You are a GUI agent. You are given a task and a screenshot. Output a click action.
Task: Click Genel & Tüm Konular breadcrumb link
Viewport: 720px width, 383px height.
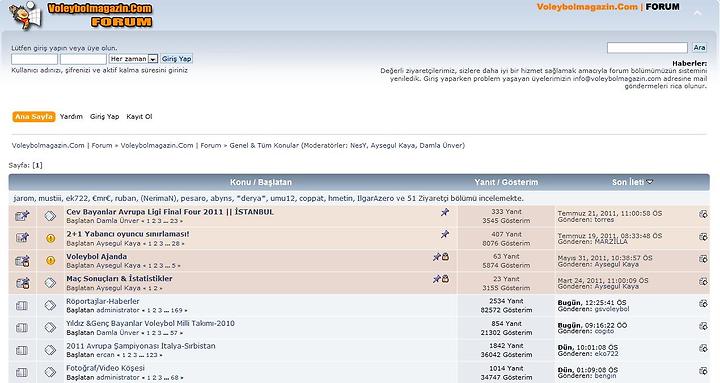[x=264, y=146]
